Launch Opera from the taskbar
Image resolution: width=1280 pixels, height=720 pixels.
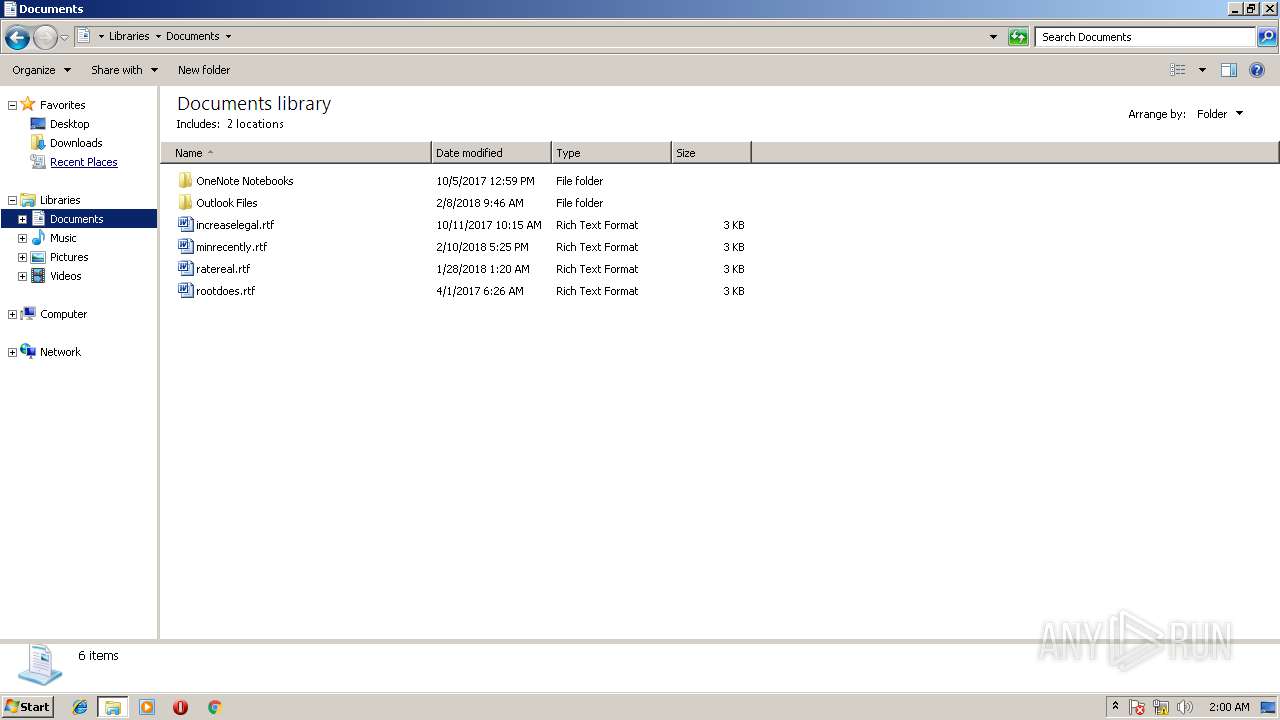181,707
